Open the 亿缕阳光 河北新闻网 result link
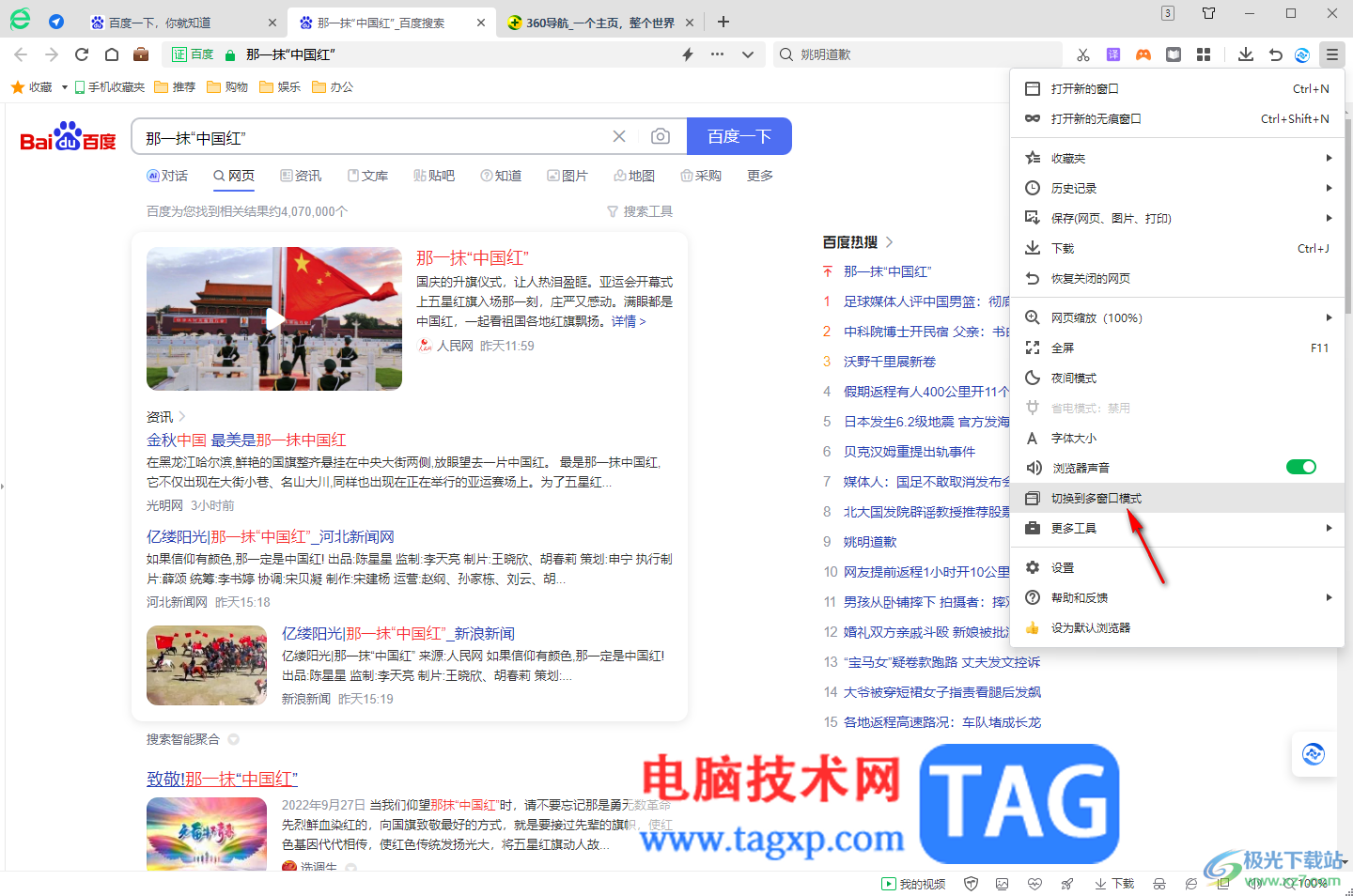 pos(271,536)
